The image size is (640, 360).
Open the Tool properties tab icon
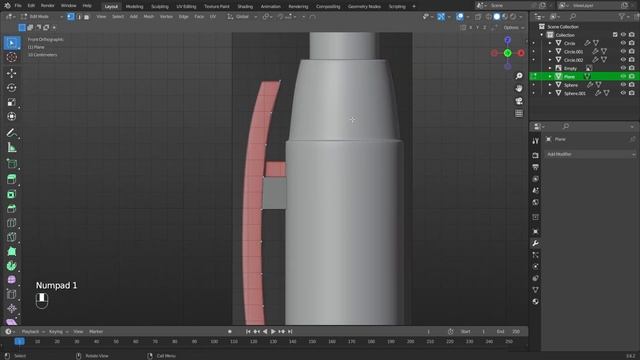pos(535,141)
